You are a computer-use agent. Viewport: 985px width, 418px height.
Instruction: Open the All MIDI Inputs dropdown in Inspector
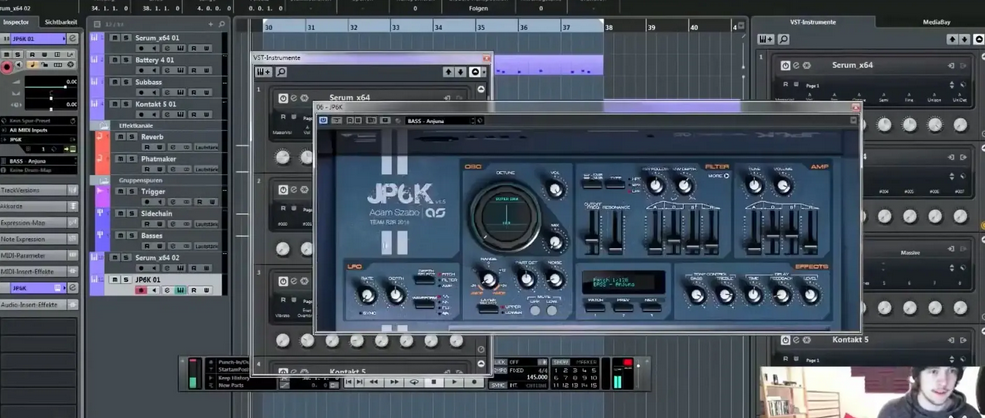(38, 130)
